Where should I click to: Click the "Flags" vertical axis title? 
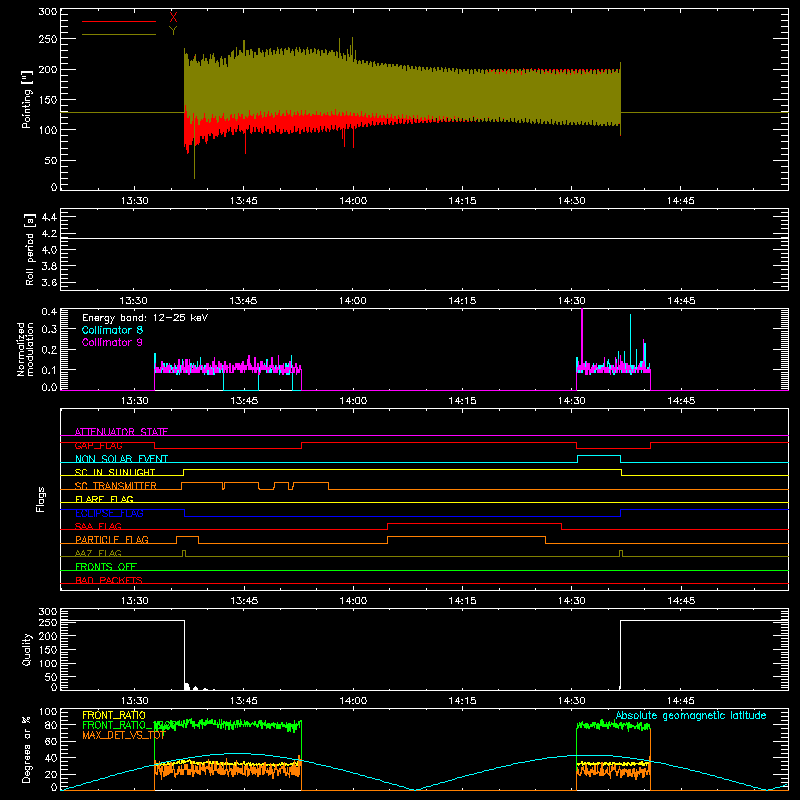click(x=40, y=499)
